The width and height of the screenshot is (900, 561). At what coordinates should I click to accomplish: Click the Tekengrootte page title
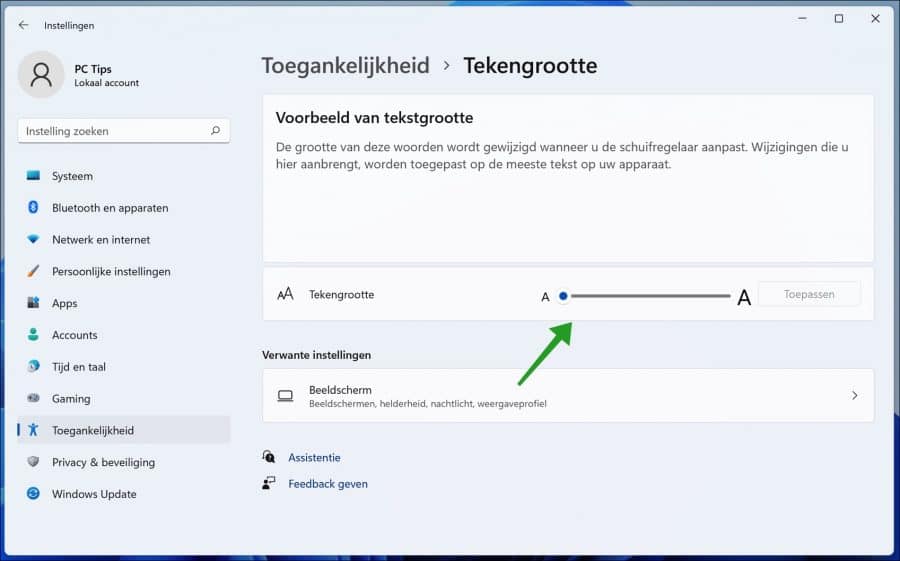click(x=530, y=65)
